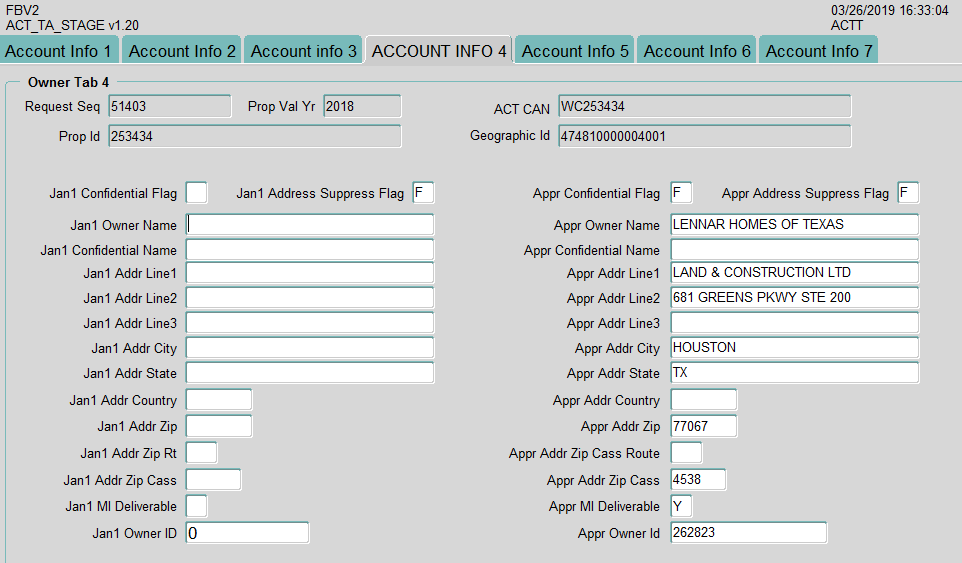
Task: Click the Jan1 Owner ID field
Action: 247,533
